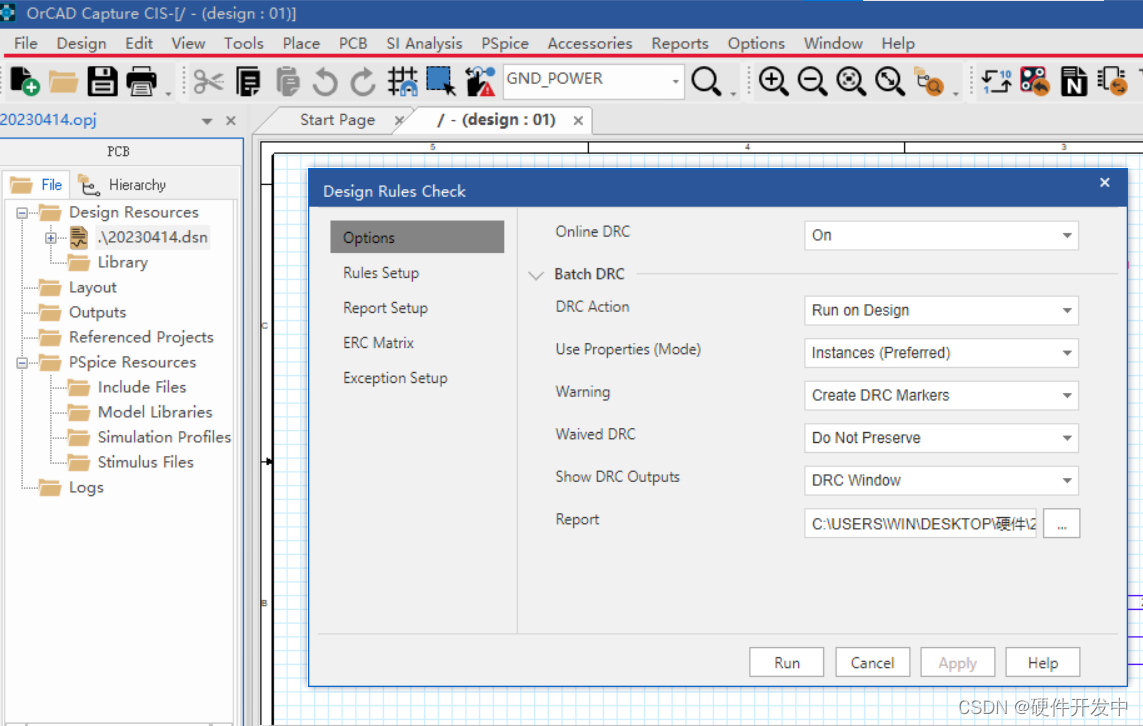Collapse the Batch DRC section
Viewport: 1143px width, 726px height.
point(536,275)
